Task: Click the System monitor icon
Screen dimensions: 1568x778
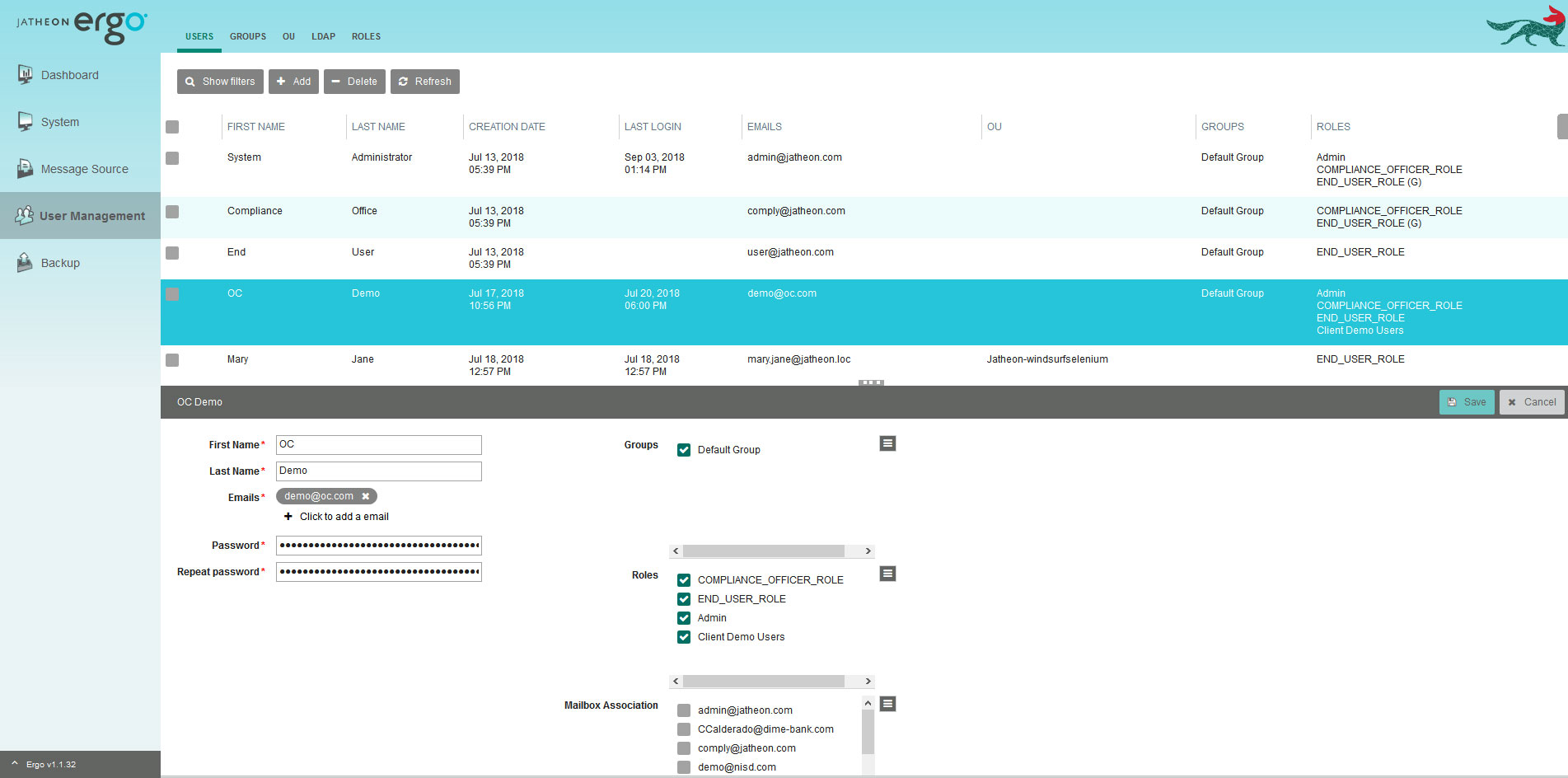Action: pos(26,121)
